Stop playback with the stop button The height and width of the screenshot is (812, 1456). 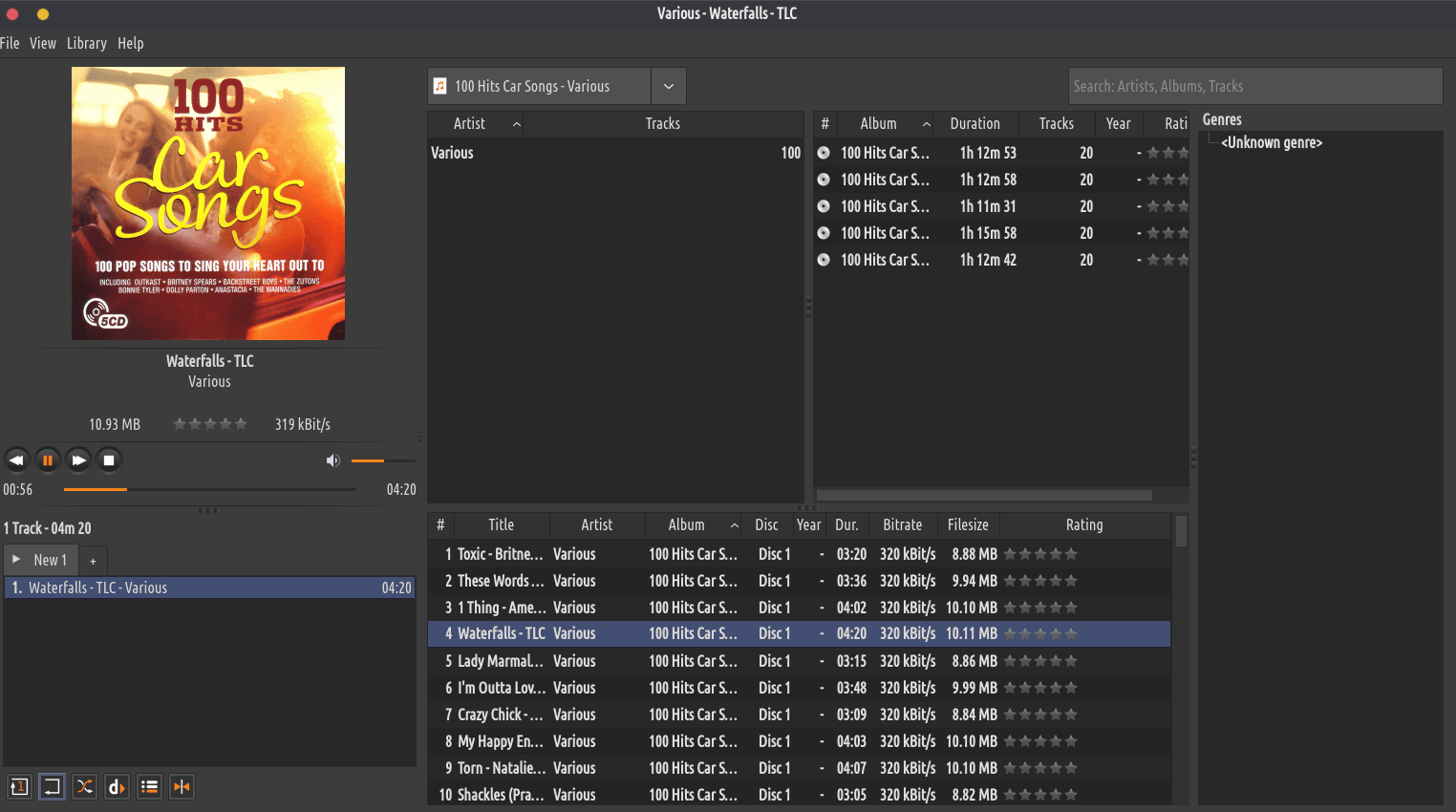109,460
